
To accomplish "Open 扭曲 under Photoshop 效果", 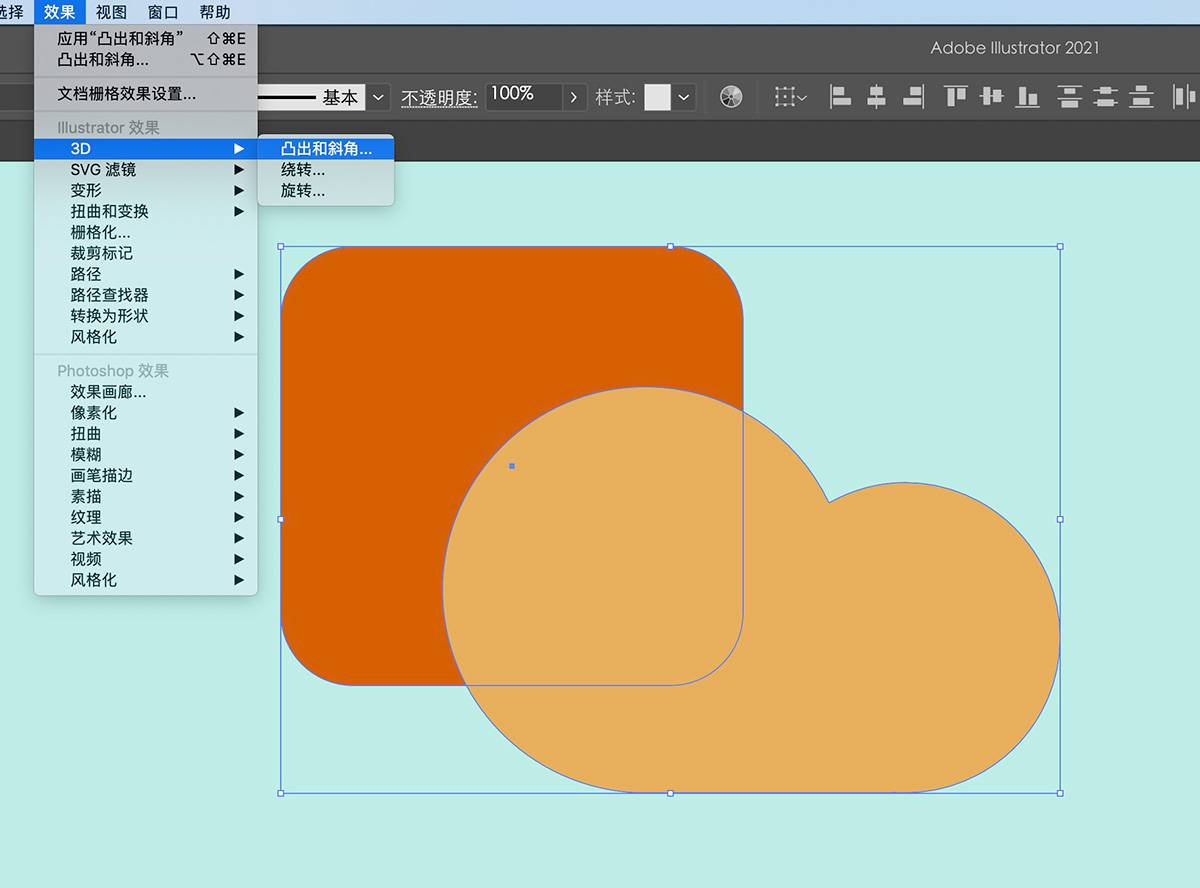I will coord(146,434).
